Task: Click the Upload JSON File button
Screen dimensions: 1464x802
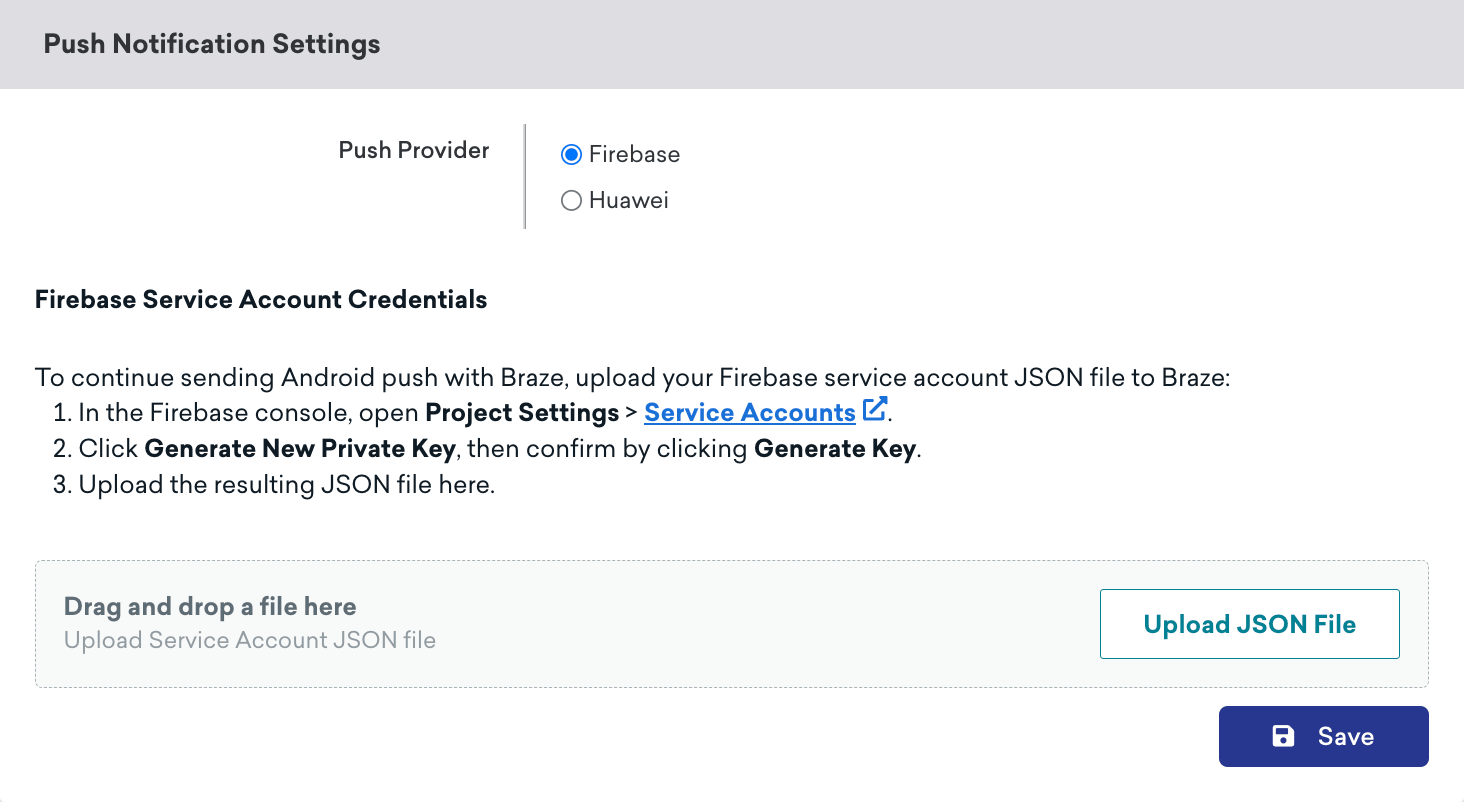Action: [1249, 623]
